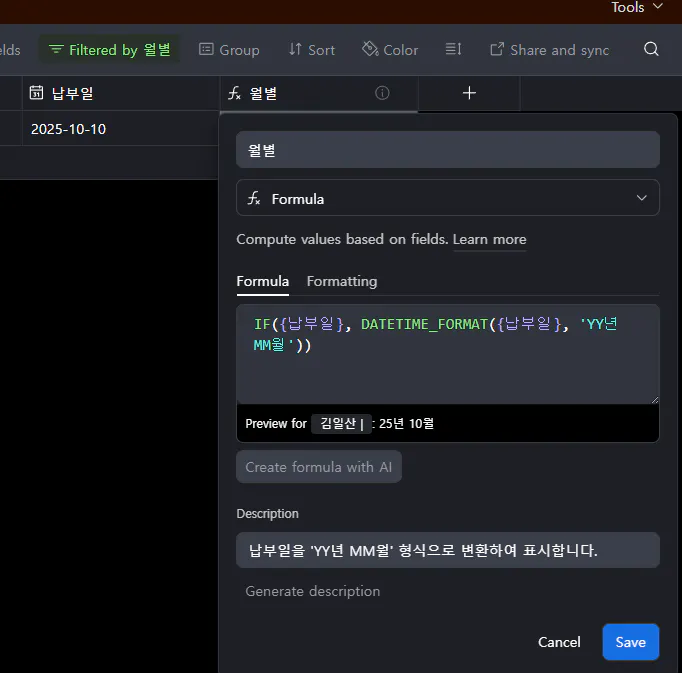This screenshot has height=673, width=682.
Task: Click the Share and sync icon
Action: click(x=497, y=49)
